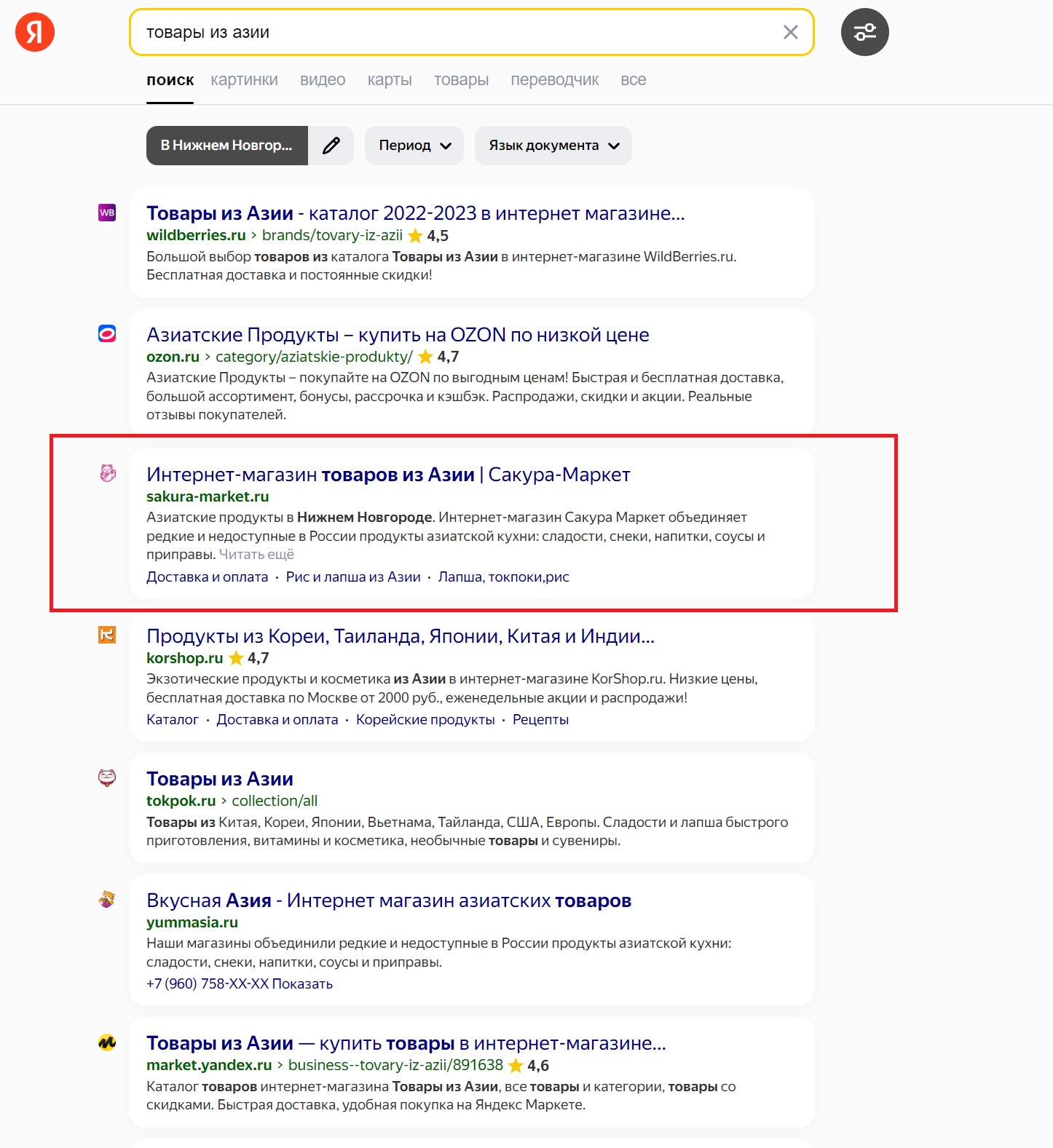Switch to the переводчик tab
The height and width of the screenshot is (1148, 1053).
coord(554,80)
